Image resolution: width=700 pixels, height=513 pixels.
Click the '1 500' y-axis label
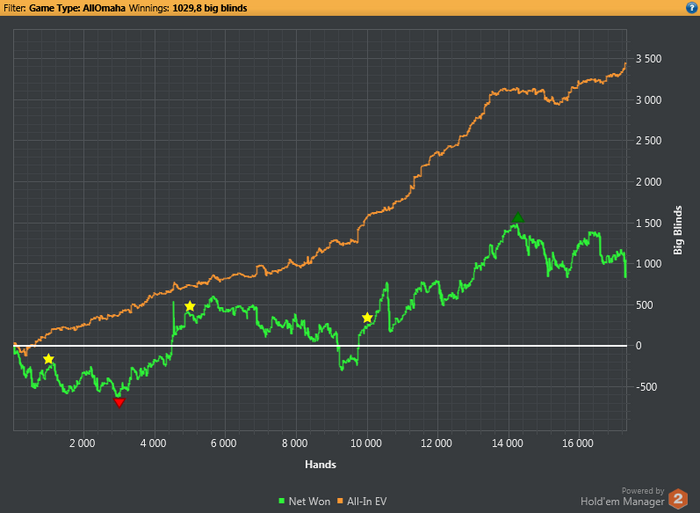649,223
